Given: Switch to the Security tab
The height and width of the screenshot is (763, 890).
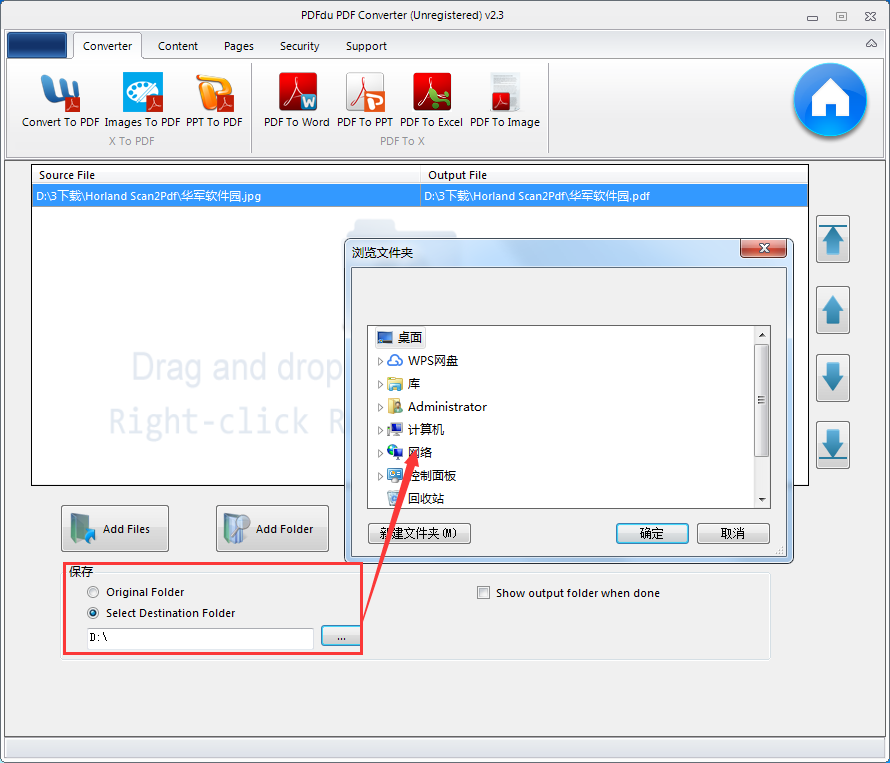Looking at the screenshot, I should pos(299,46).
